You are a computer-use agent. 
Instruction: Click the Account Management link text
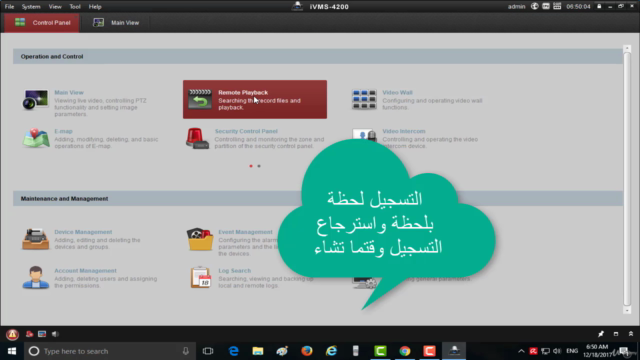click(85, 271)
